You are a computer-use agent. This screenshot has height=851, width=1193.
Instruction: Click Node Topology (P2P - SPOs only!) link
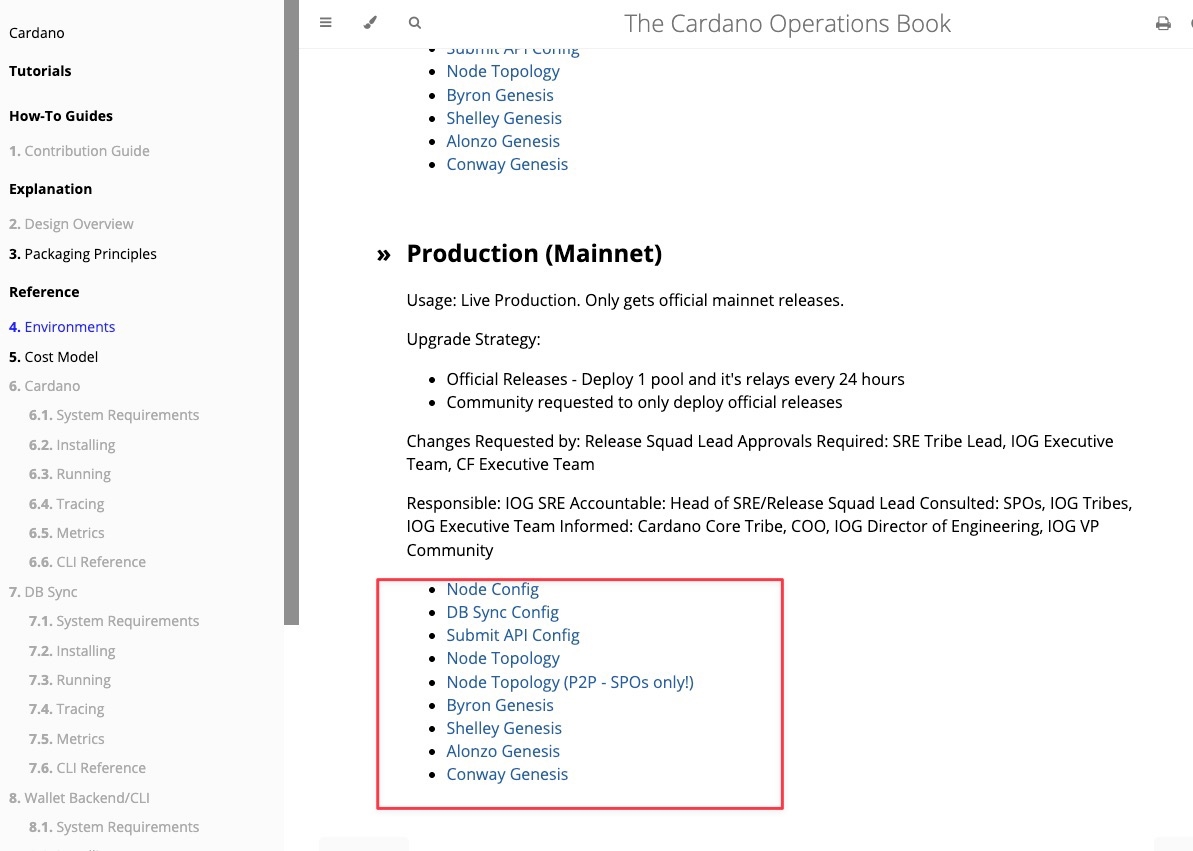(x=569, y=682)
